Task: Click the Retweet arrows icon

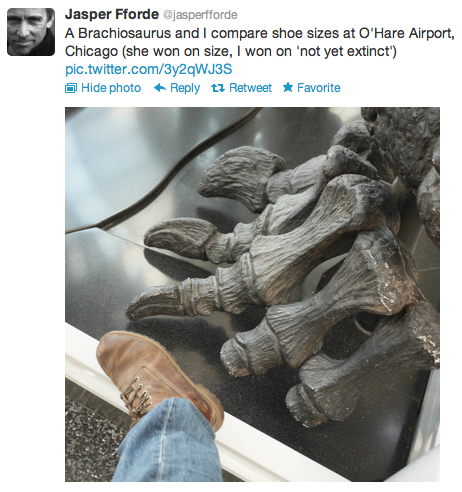Action: 218,88
